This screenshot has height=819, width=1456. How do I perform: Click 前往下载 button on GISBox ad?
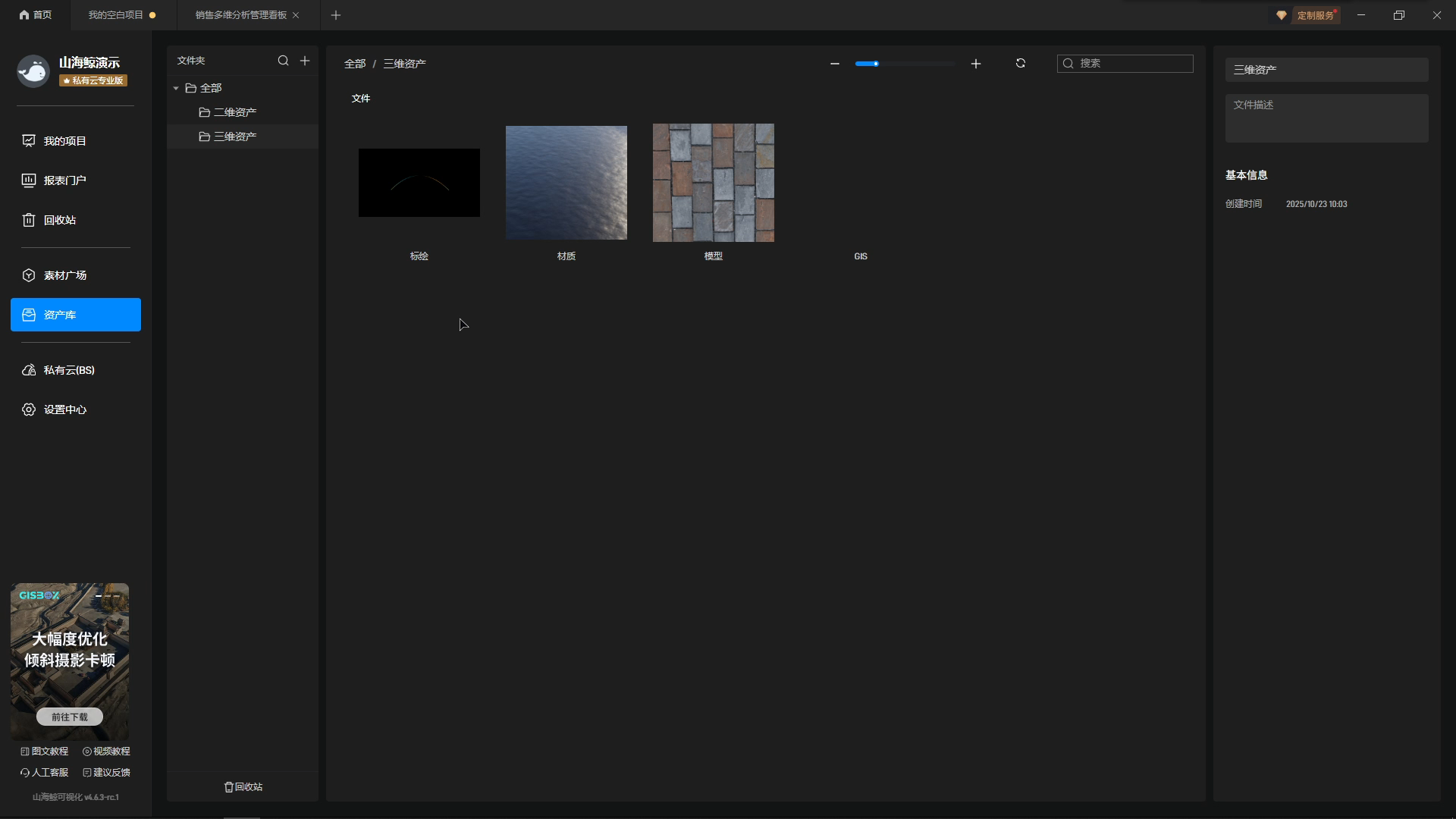(70, 717)
